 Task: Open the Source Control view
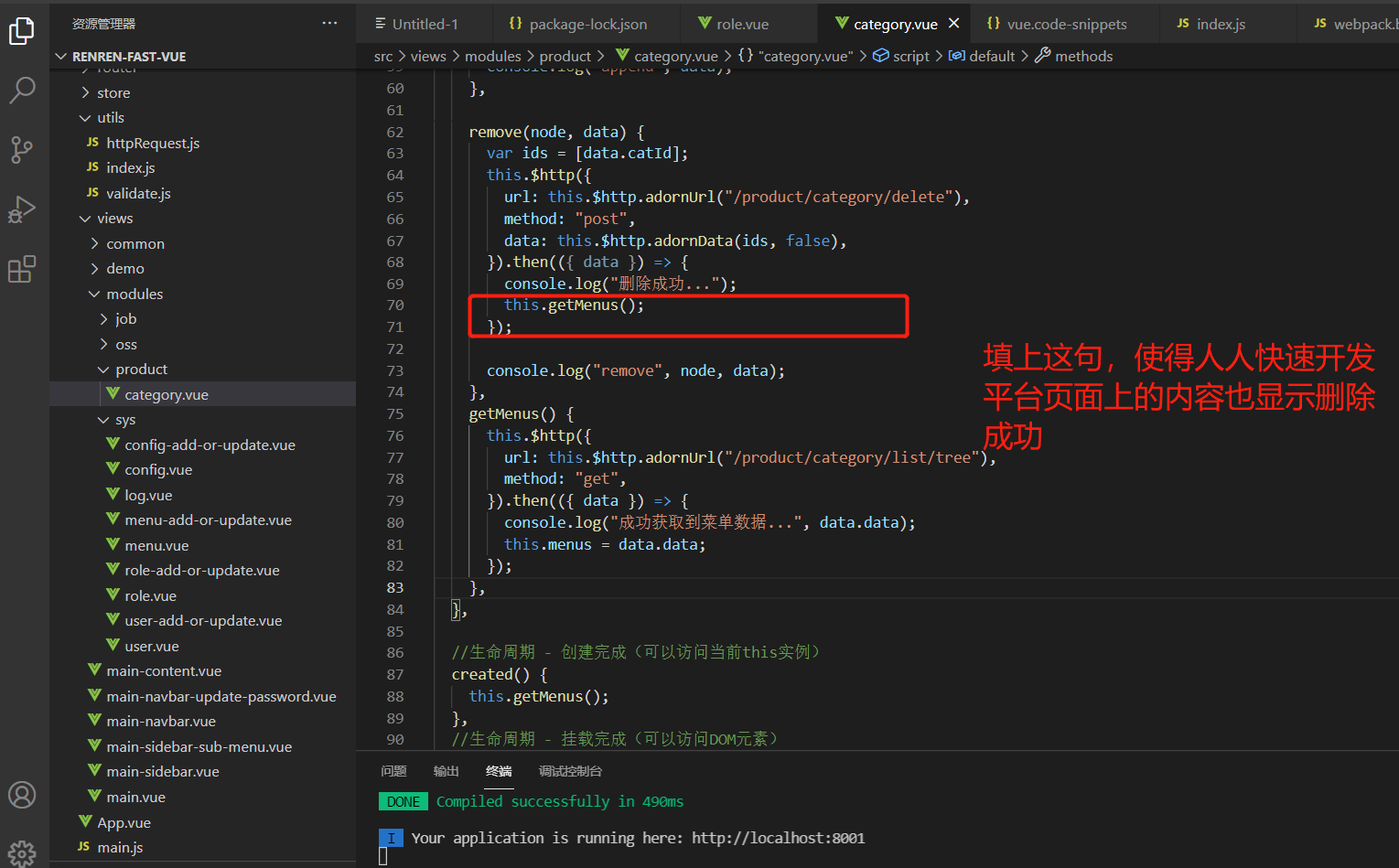click(22, 150)
